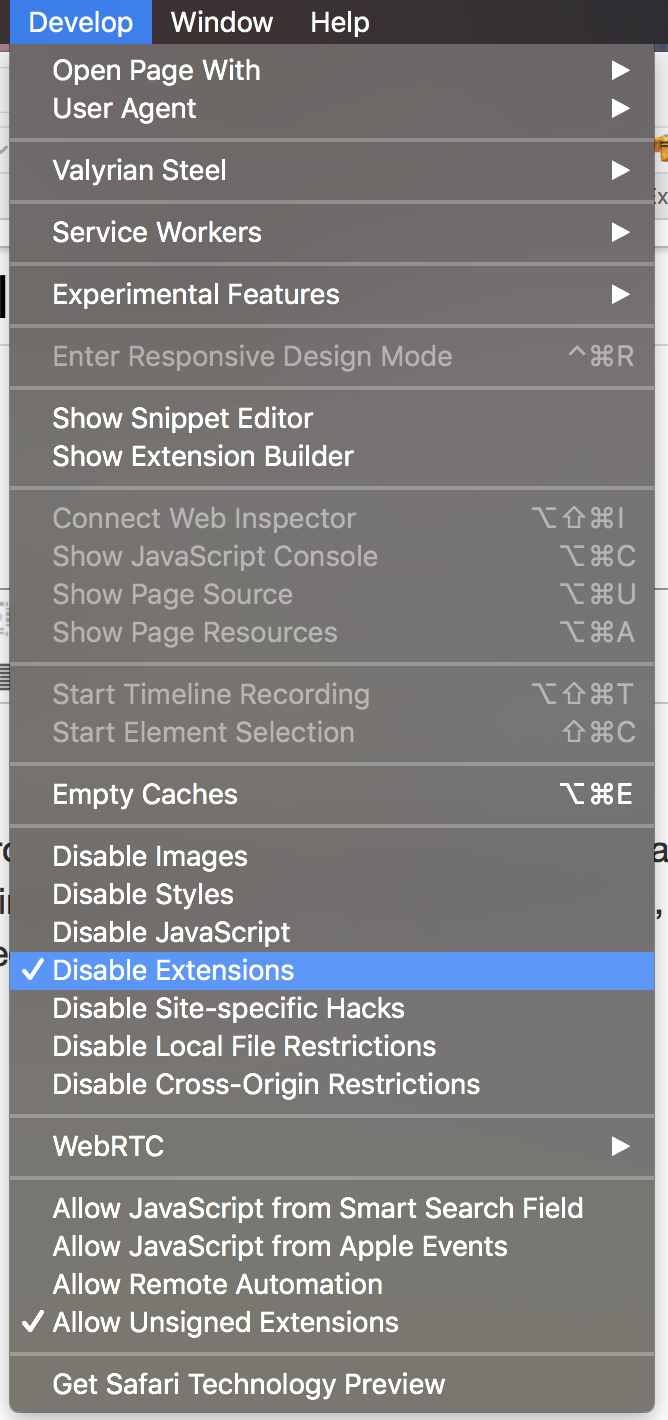Expand the Service Workers submenu
668x1420 pixels.
(x=157, y=232)
